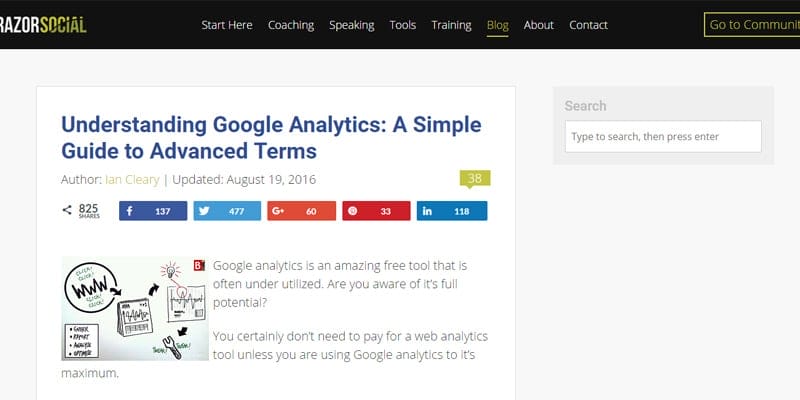Click the search input field
This screenshot has width=800, height=400.
[x=662, y=136]
